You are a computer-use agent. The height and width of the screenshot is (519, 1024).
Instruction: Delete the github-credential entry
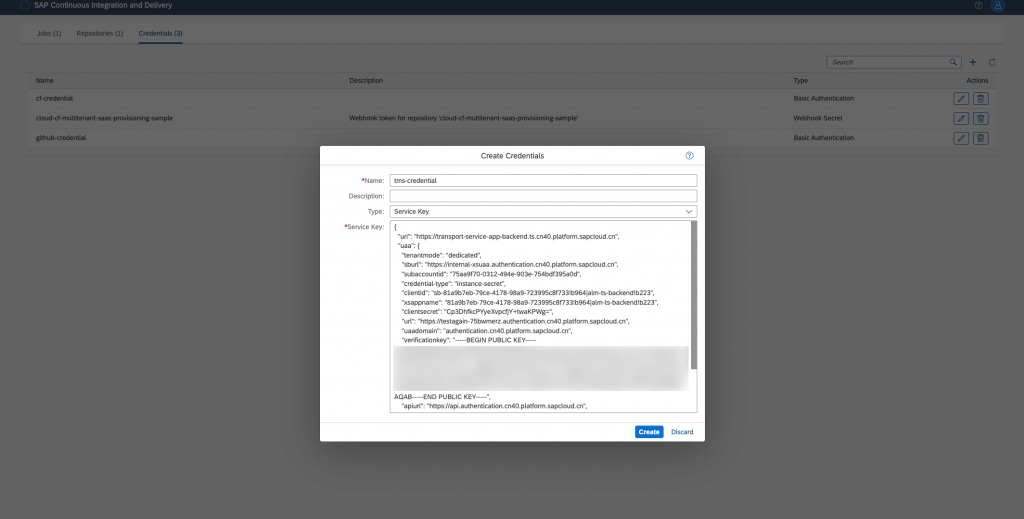[x=980, y=138]
